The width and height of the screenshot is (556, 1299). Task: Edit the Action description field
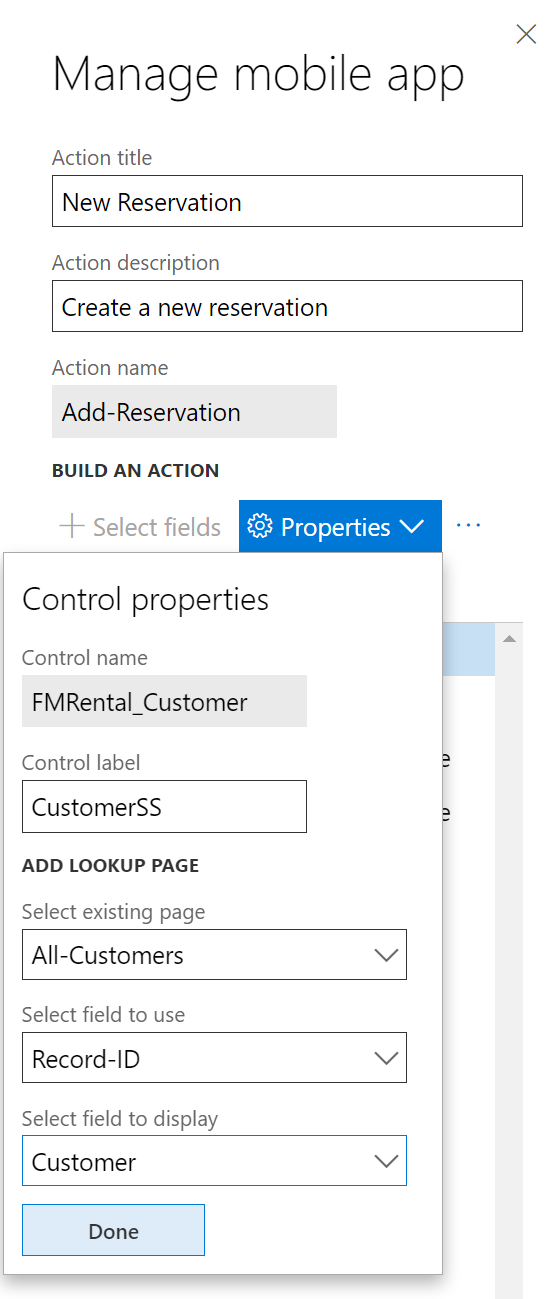(287, 306)
